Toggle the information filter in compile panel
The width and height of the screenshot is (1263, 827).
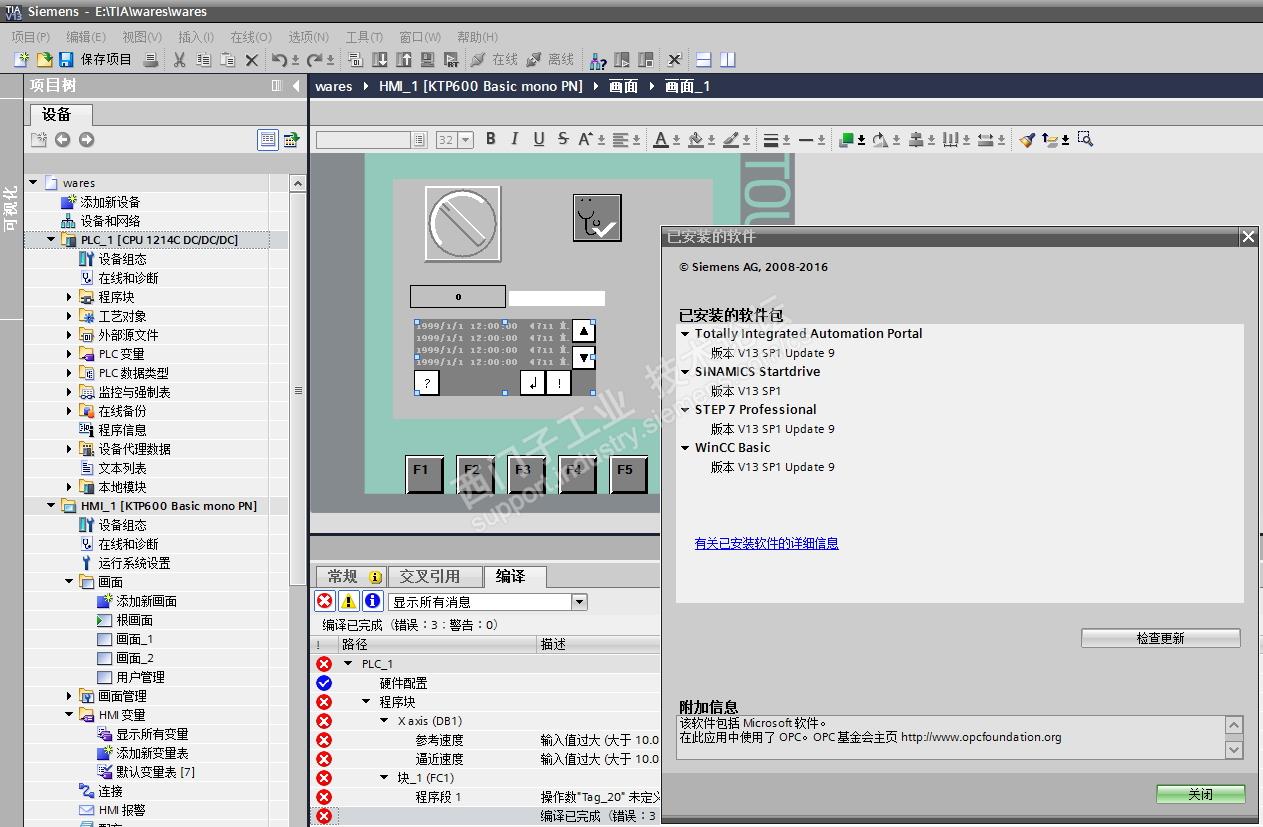pyautogui.click(x=372, y=601)
